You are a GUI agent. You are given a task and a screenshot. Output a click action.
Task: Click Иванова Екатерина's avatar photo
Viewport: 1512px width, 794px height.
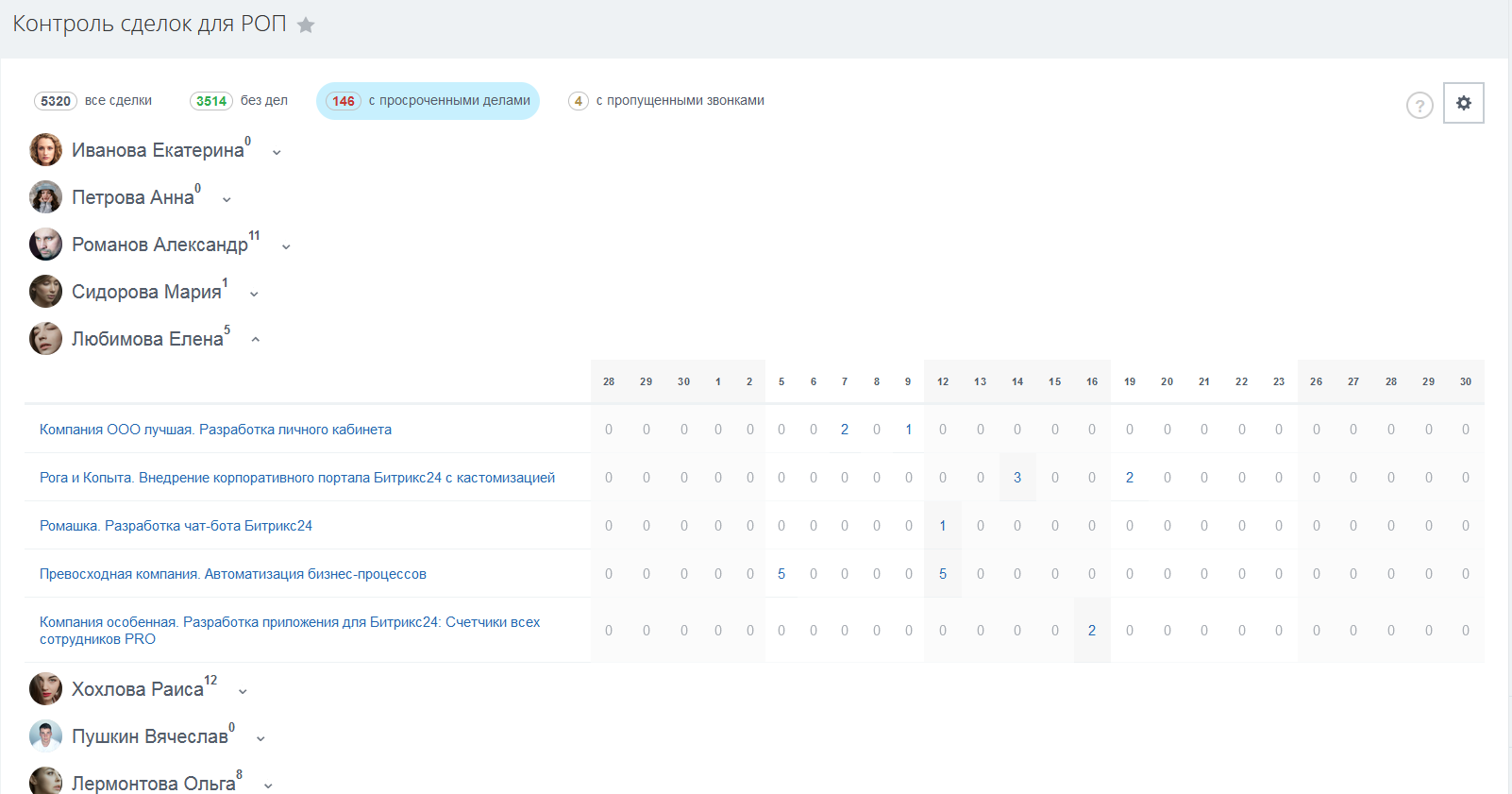45,150
